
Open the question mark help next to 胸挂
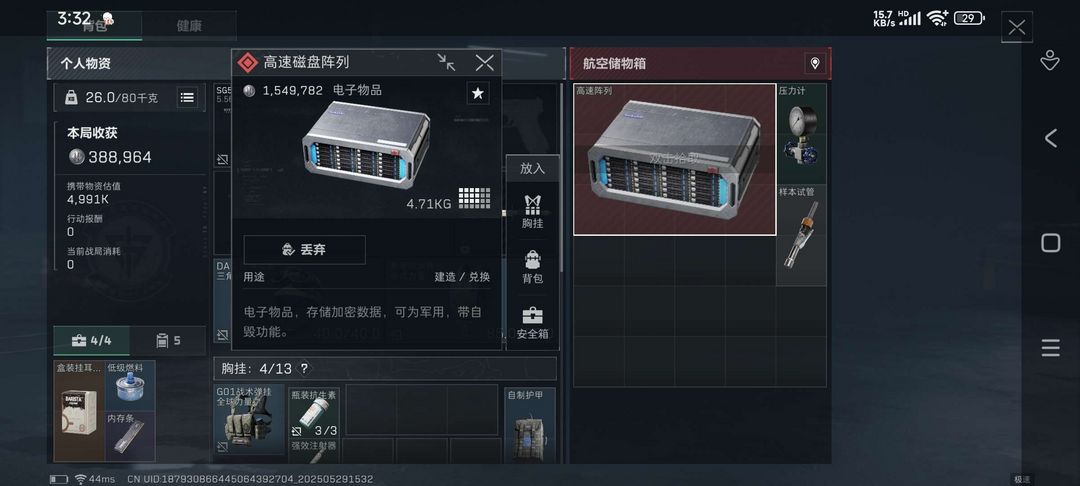pos(304,369)
